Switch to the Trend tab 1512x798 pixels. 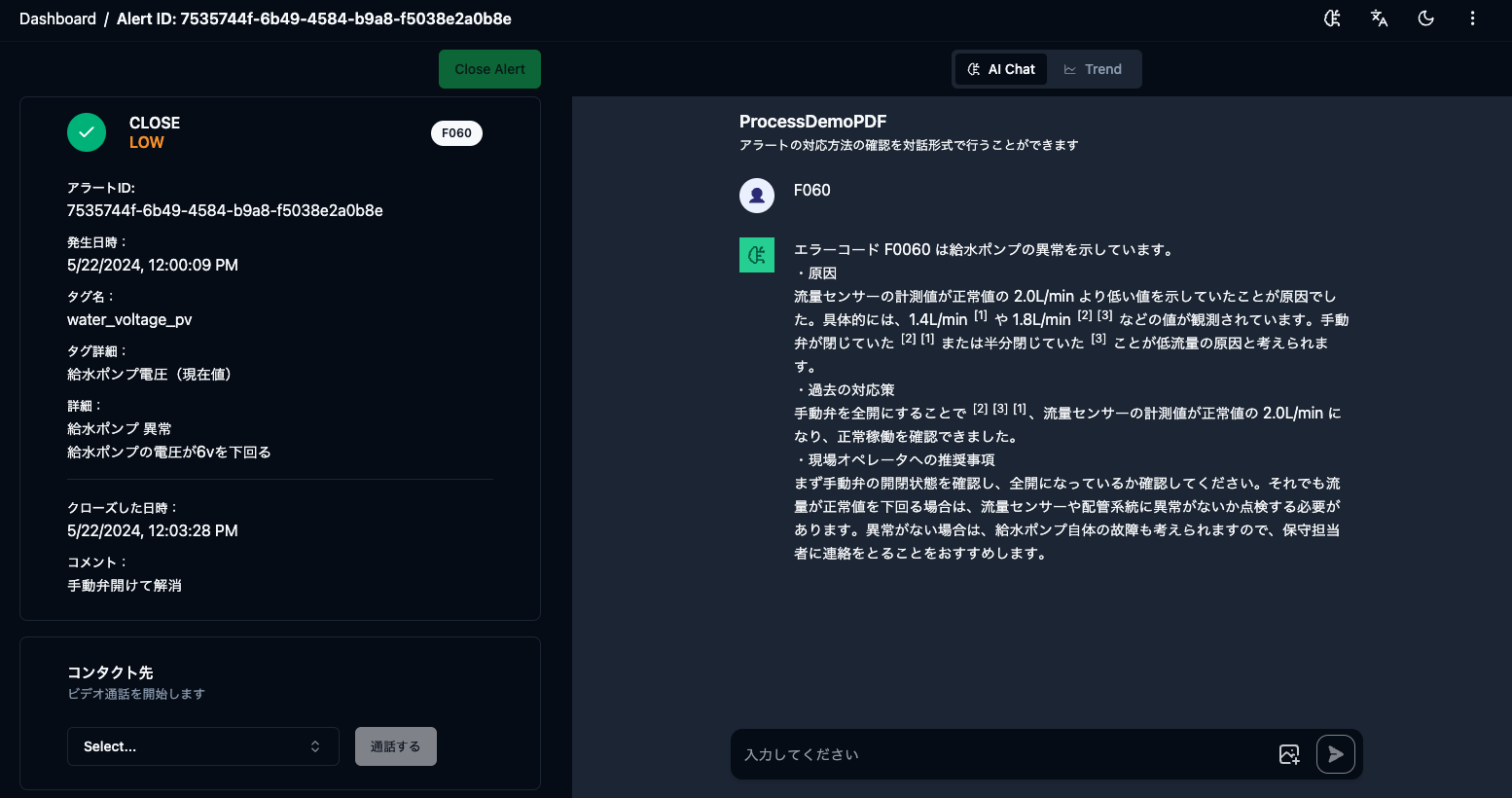1093,69
